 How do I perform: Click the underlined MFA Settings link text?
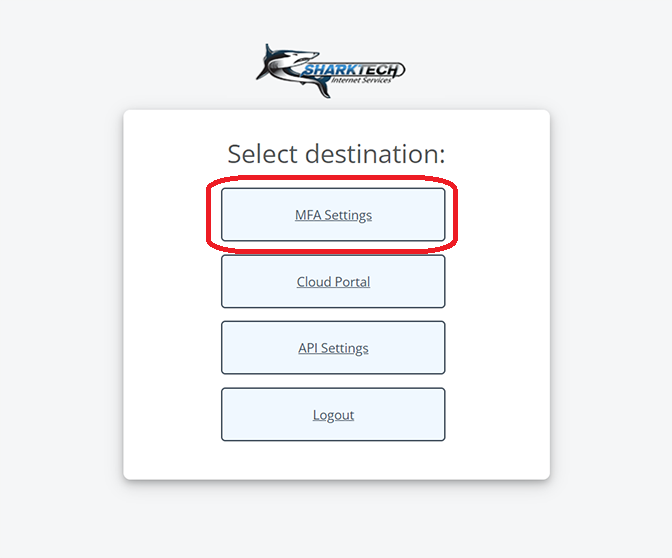click(x=333, y=215)
